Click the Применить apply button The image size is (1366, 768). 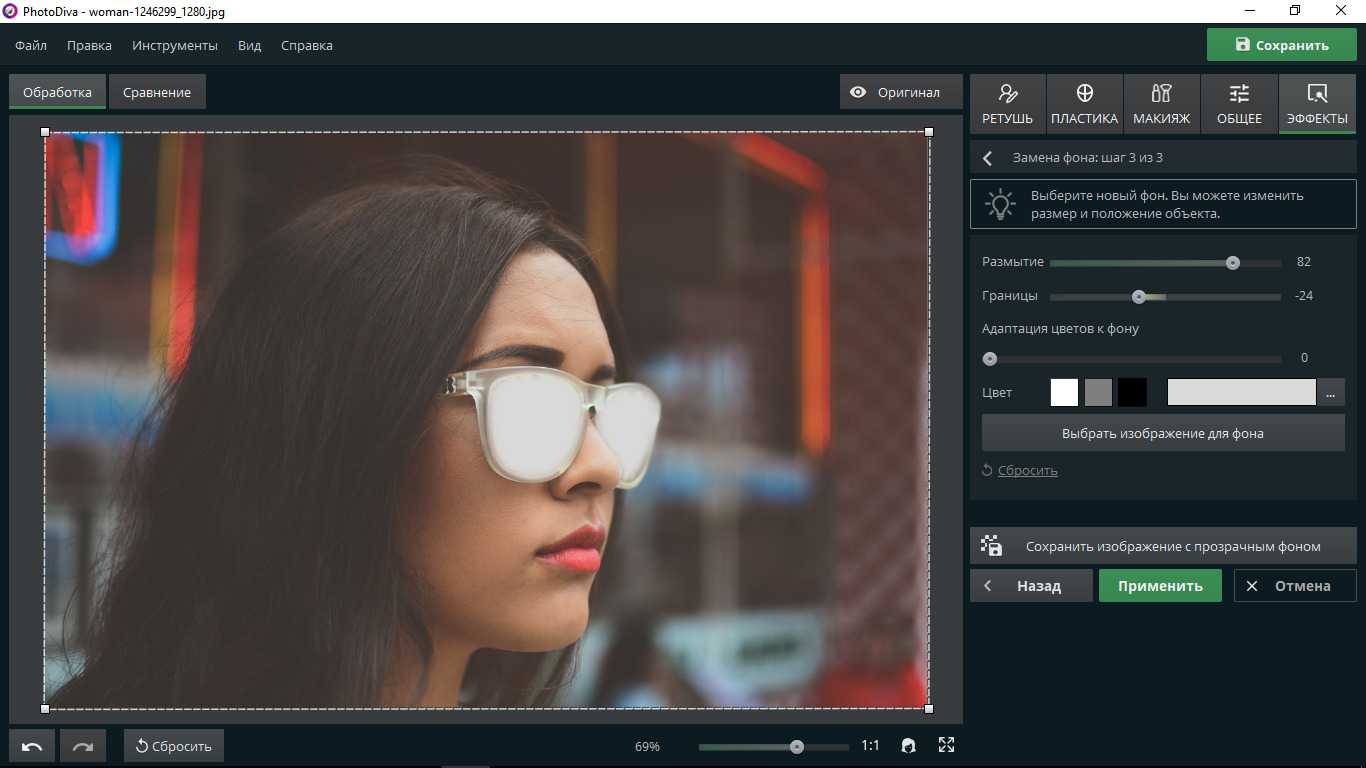1160,586
